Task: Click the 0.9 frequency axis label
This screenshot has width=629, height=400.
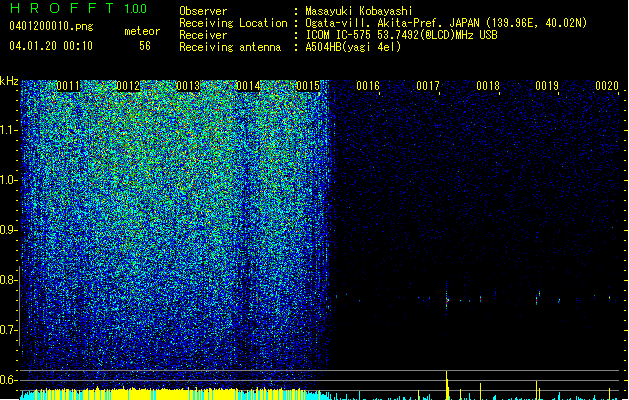Action: 8,230
